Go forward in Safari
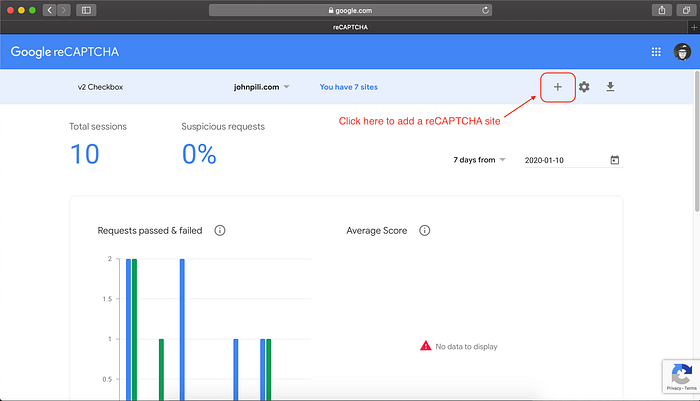 [x=64, y=10]
